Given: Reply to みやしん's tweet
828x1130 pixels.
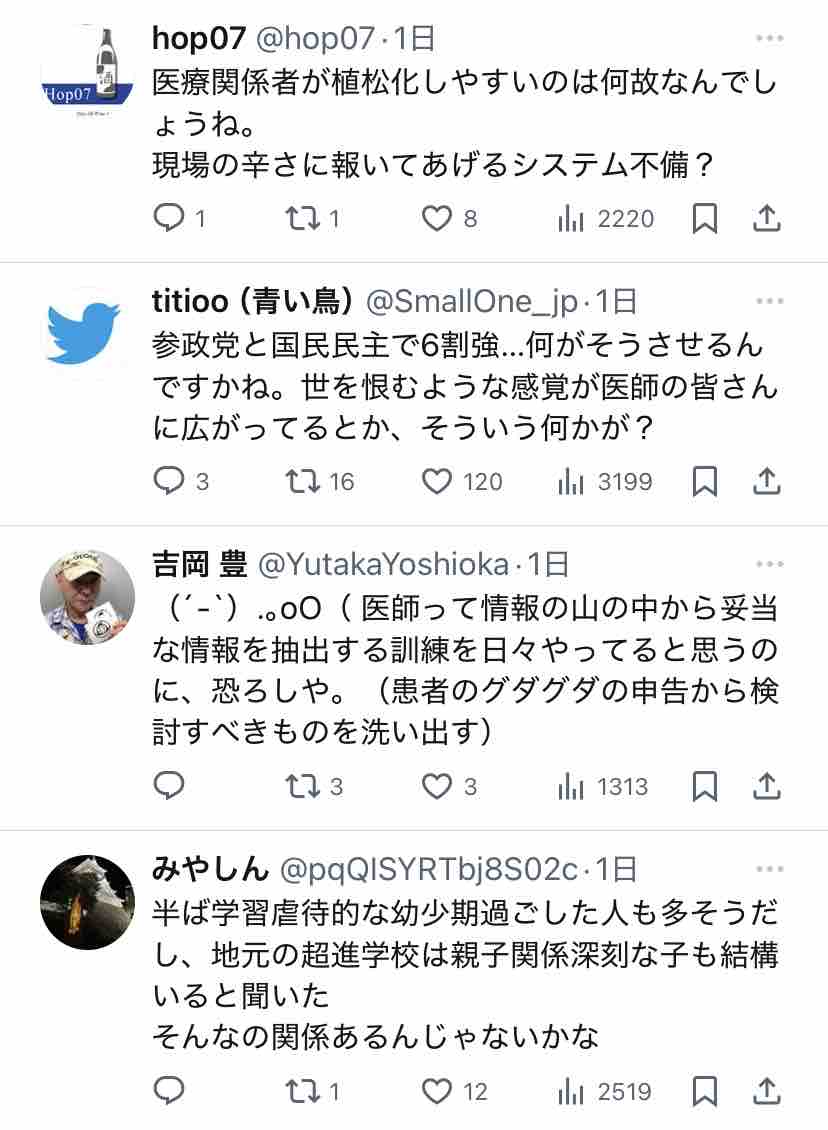Looking at the screenshot, I should click(x=169, y=1092).
